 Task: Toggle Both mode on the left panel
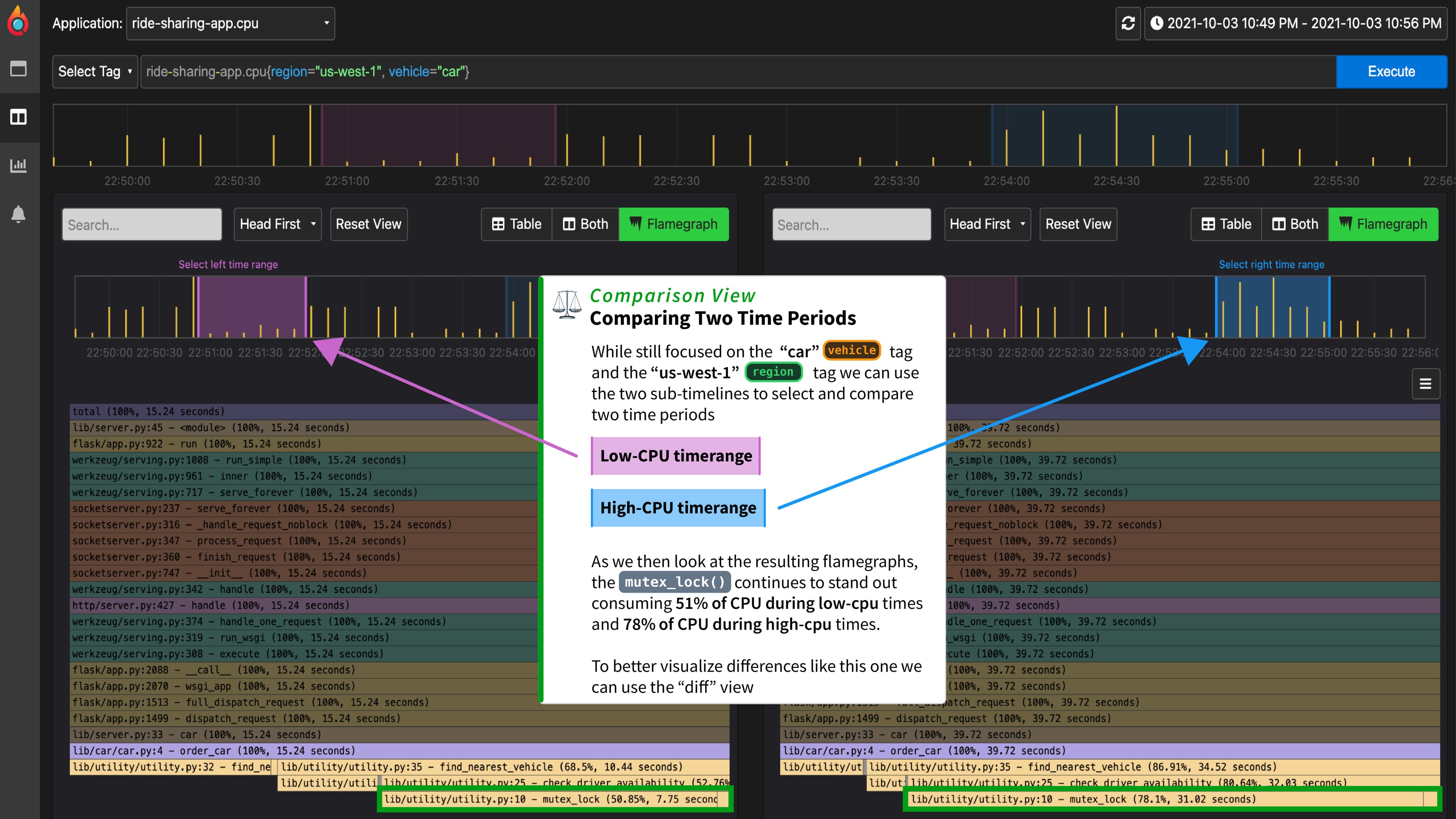click(585, 224)
